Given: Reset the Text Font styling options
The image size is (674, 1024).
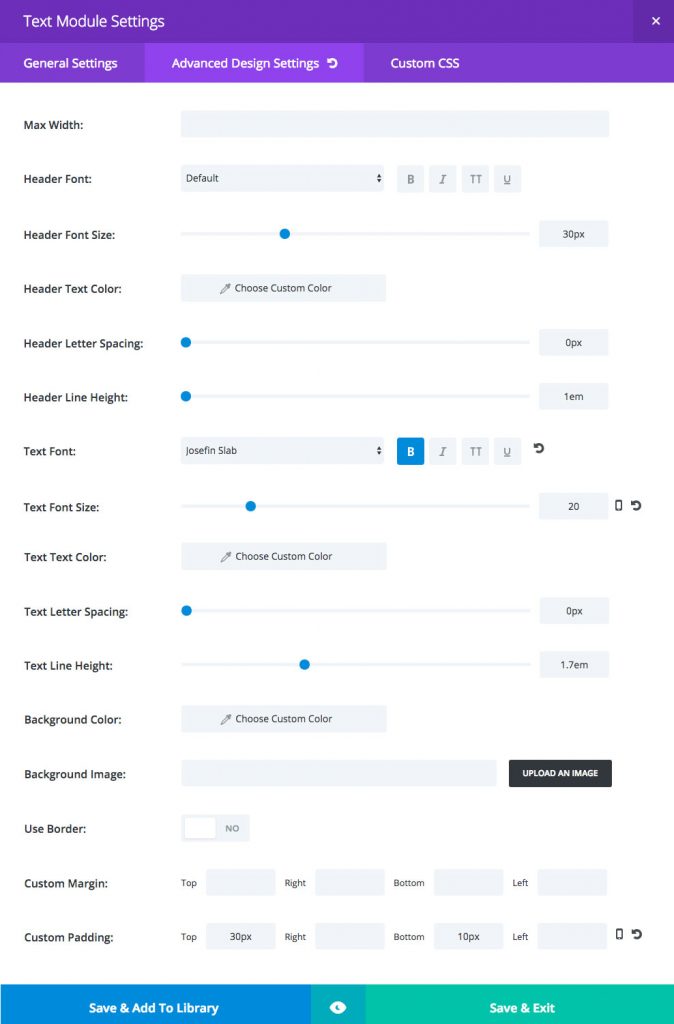Looking at the screenshot, I should (x=538, y=449).
